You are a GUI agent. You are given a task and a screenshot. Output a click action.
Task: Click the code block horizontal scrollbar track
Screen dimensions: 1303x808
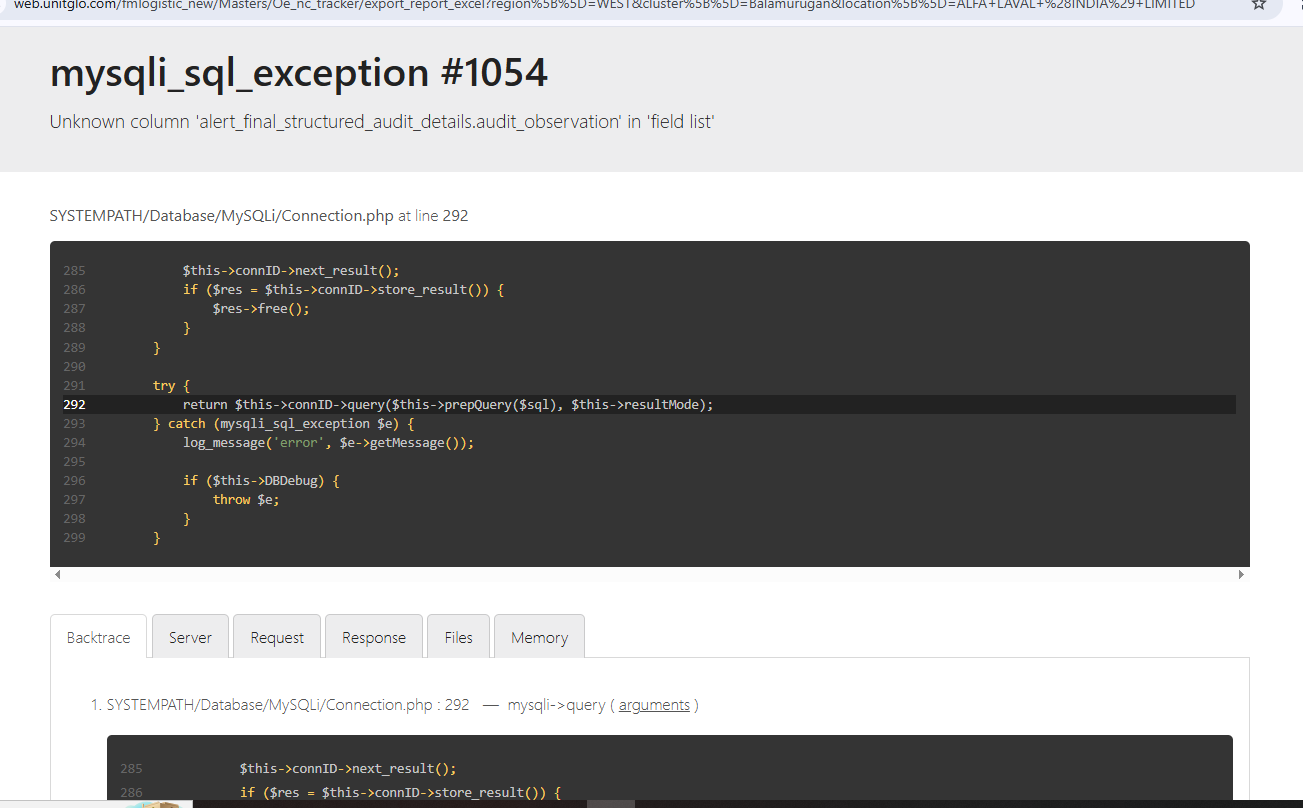coord(649,575)
